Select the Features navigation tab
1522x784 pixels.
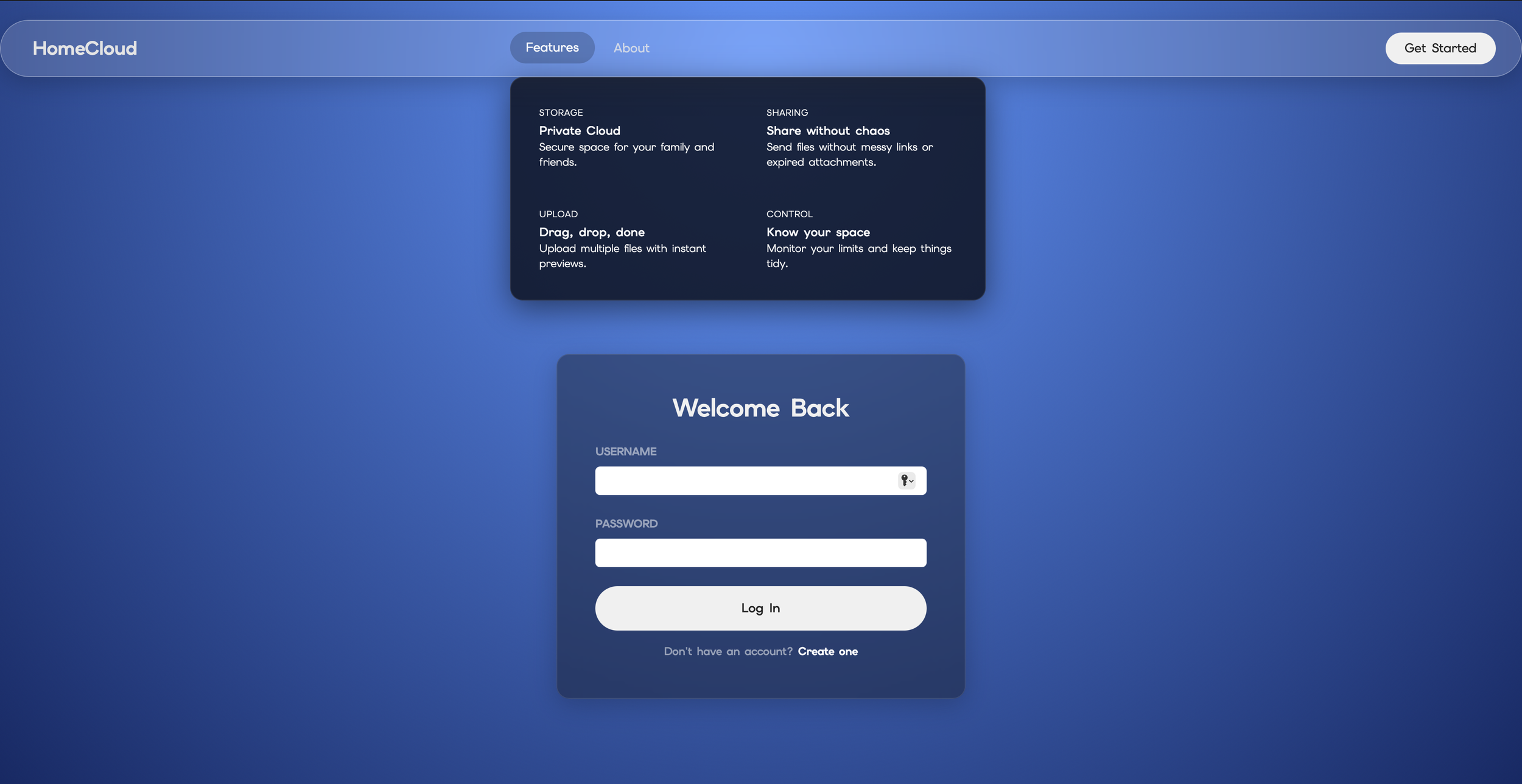coord(552,47)
